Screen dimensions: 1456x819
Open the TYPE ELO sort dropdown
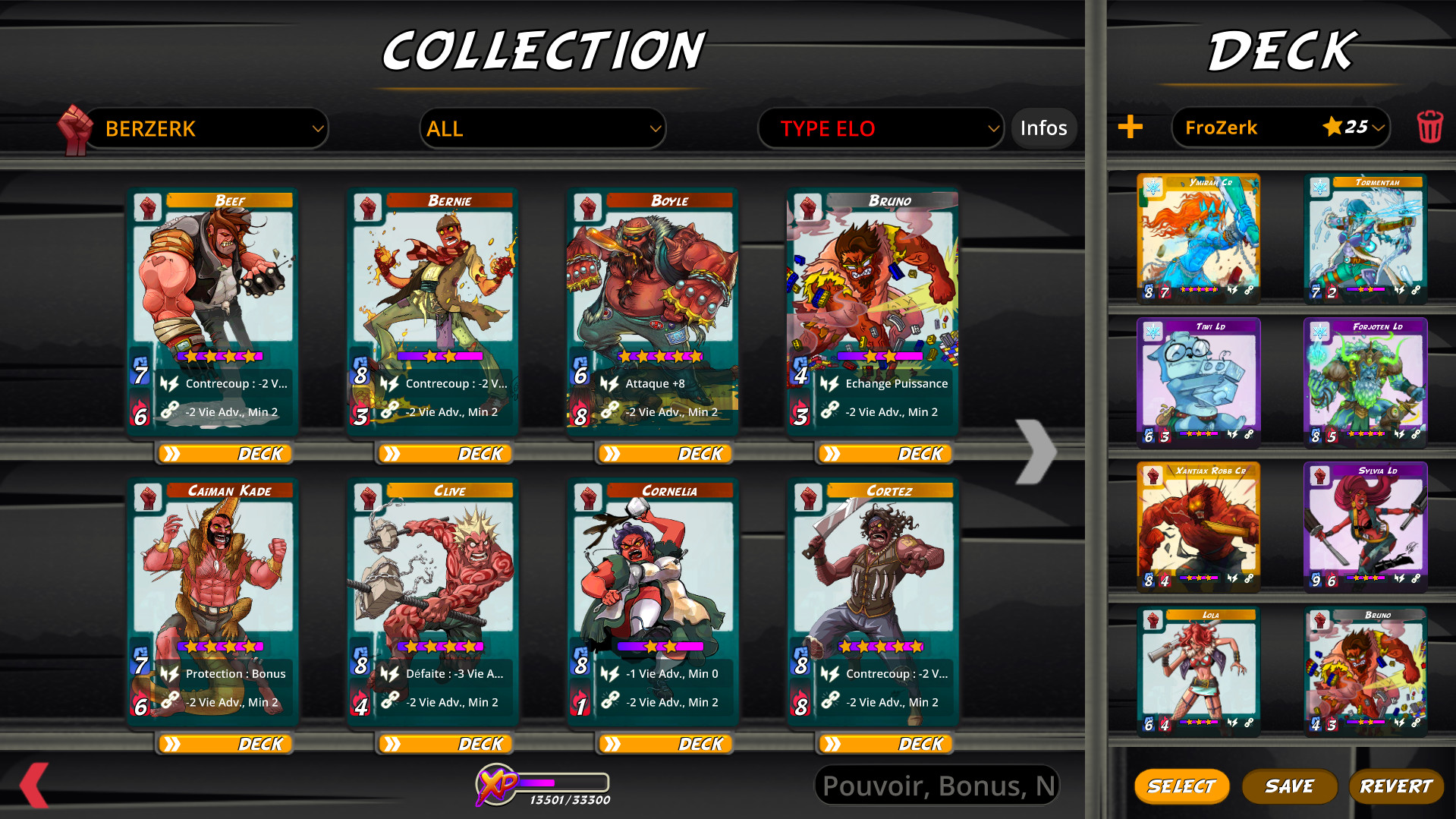(x=881, y=129)
